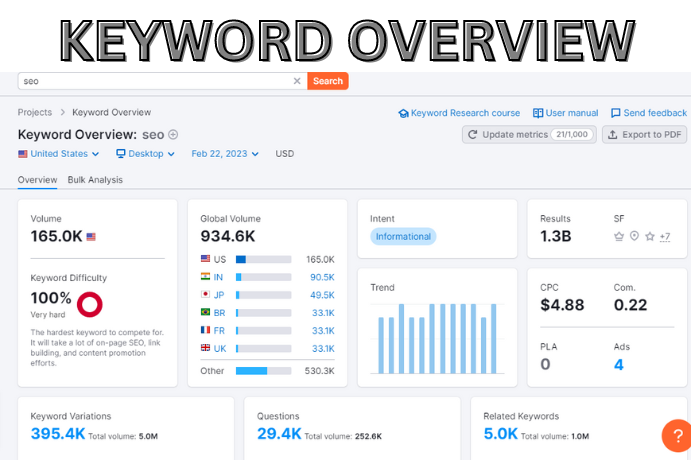Click the US global volume bar
The height and width of the screenshot is (461, 692).
(263, 259)
